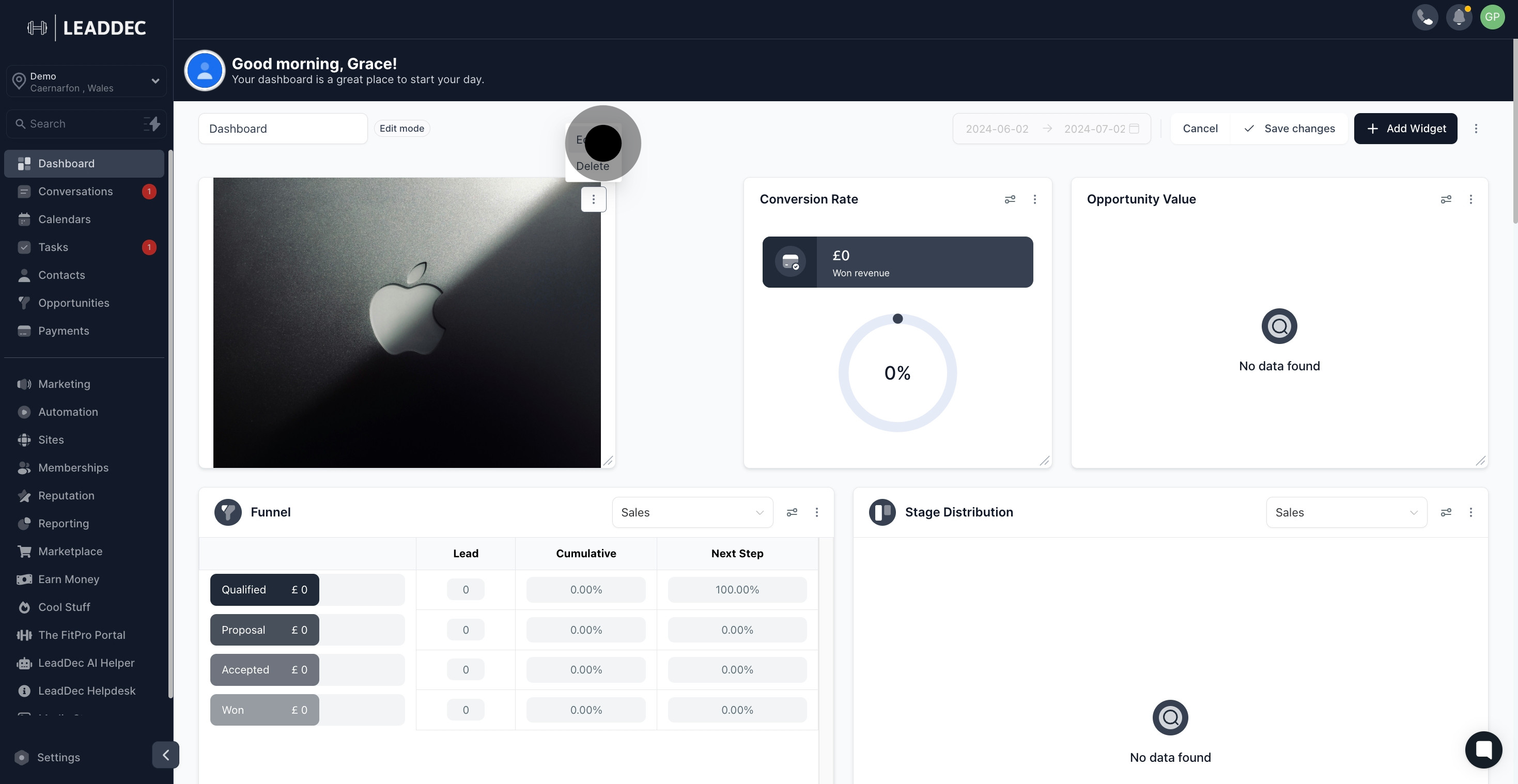This screenshot has height=784, width=1518.
Task: Click the quick actions lightning icon
Action: (x=152, y=124)
